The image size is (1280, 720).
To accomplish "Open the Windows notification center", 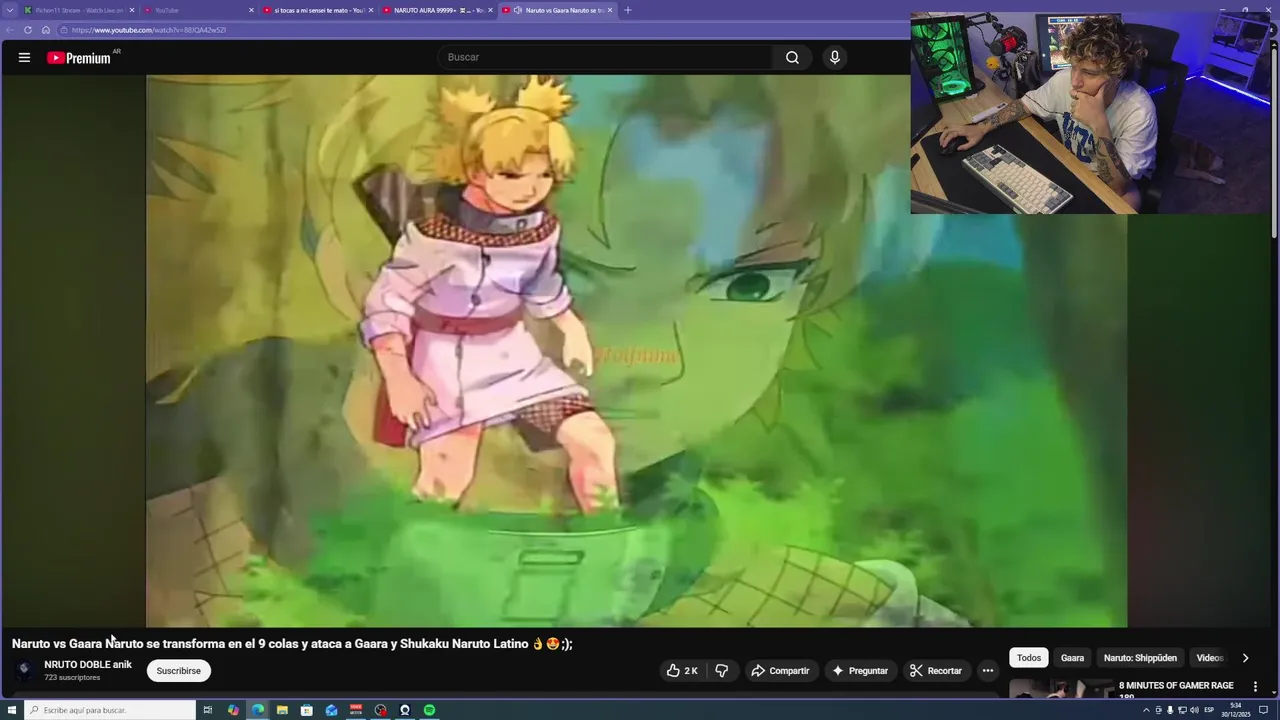I will pos(1264,710).
